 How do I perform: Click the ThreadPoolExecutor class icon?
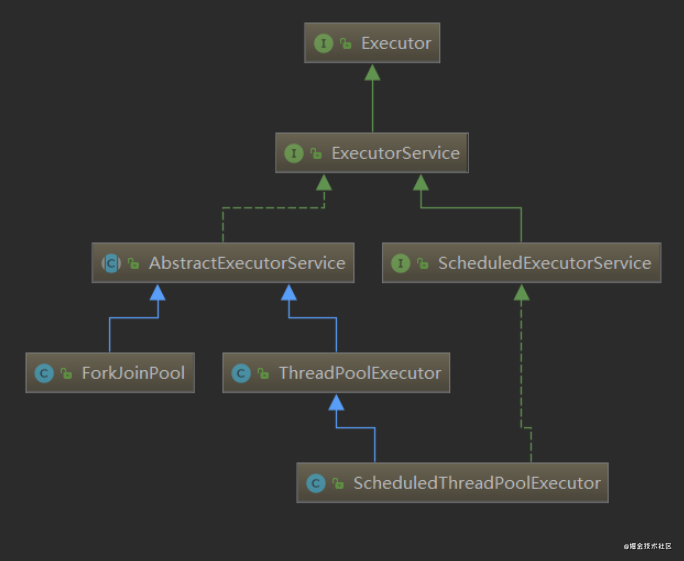coord(241,373)
